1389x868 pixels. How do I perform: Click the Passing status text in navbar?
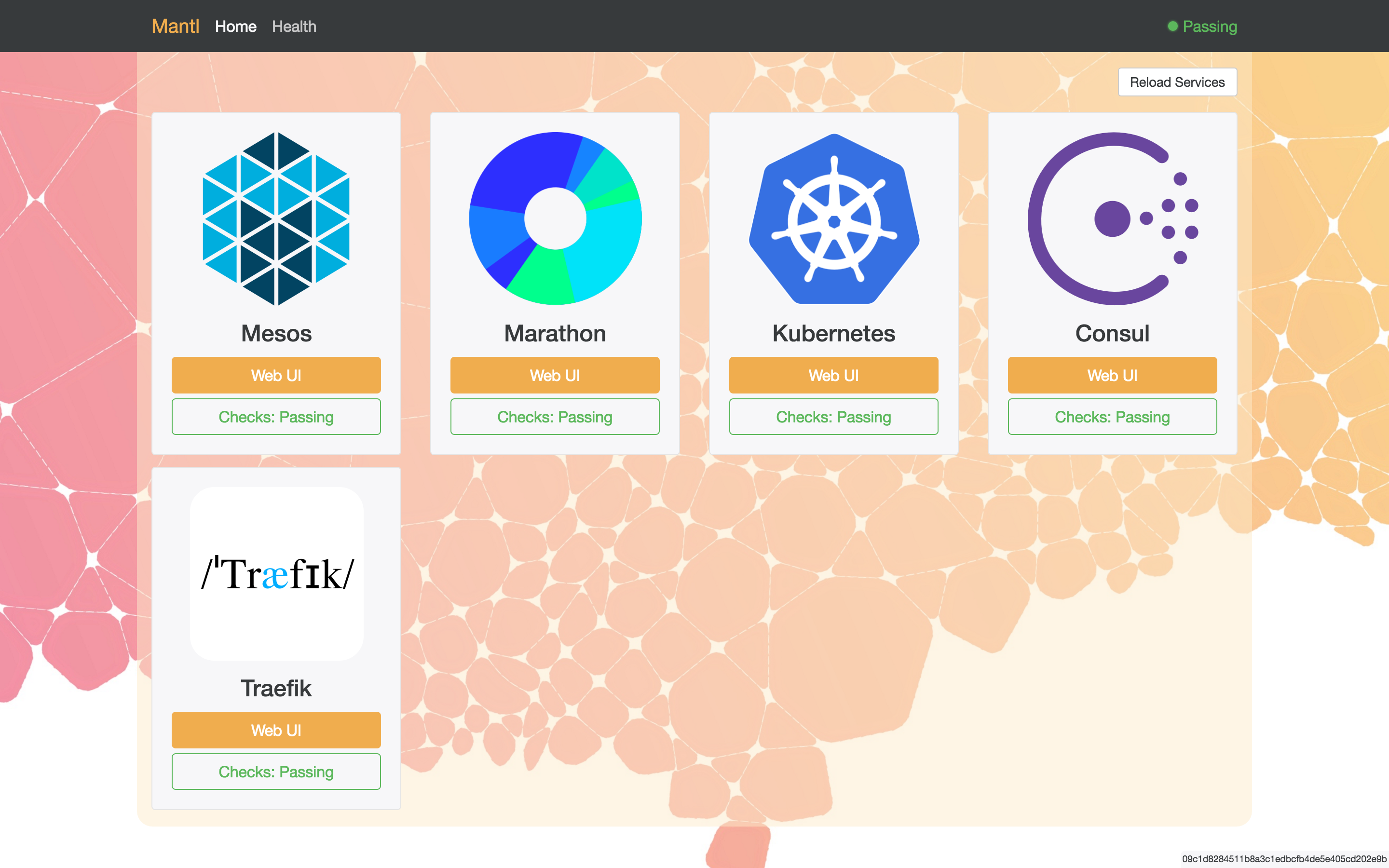(1210, 27)
